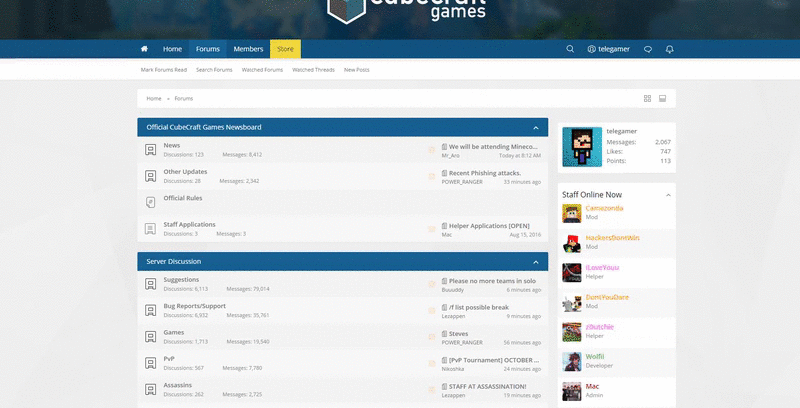800x408 pixels.
Task: Click the Other Updates forum node icon
Action: click(151, 176)
